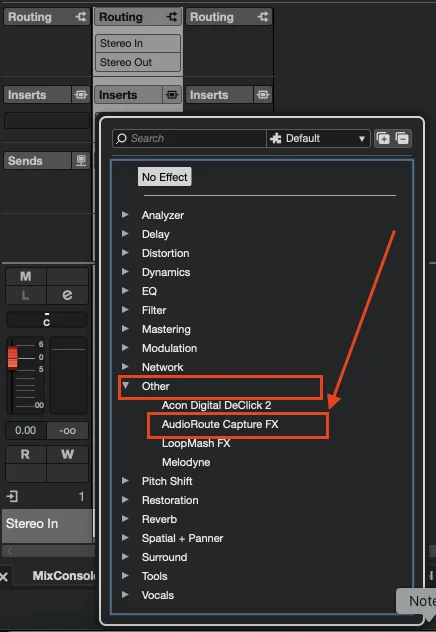The height and width of the screenshot is (632, 436).
Task: Expand the Delay category
Action: [125, 233]
